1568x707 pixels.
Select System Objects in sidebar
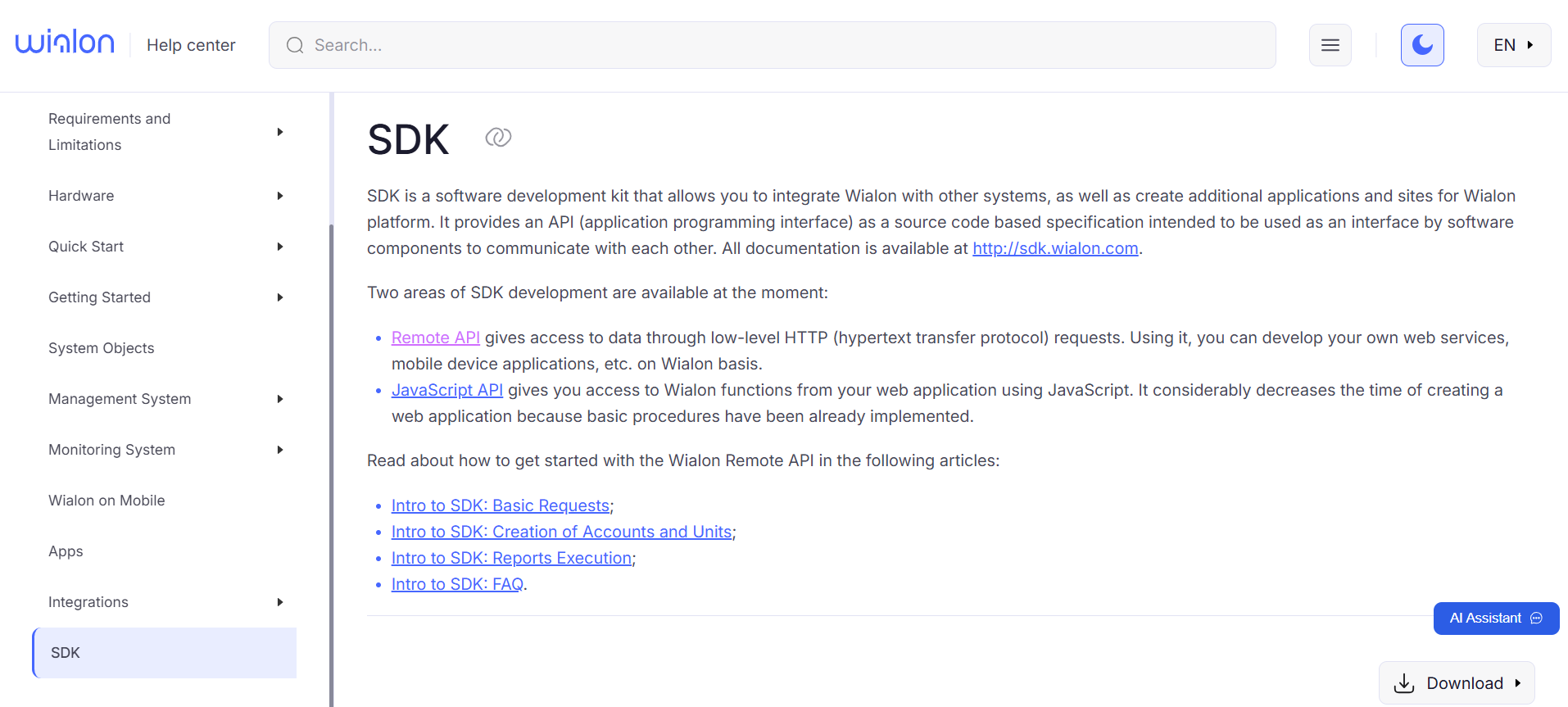(x=102, y=348)
